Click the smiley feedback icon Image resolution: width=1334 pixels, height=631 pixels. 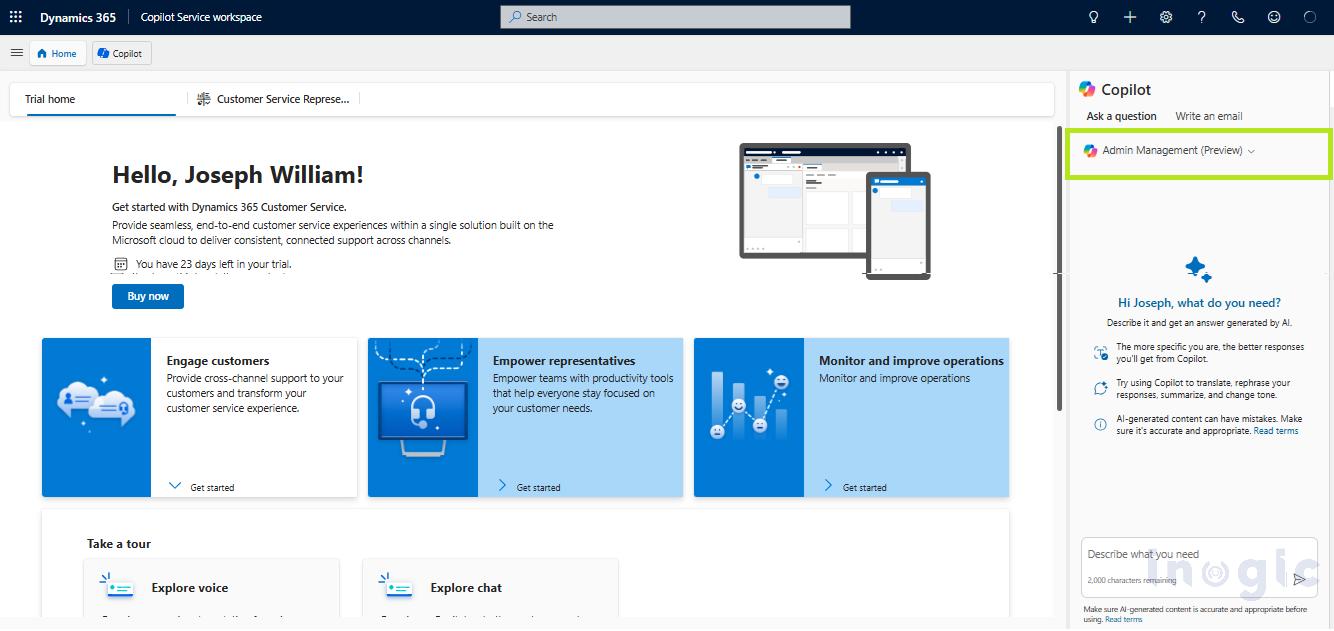[1274, 17]
